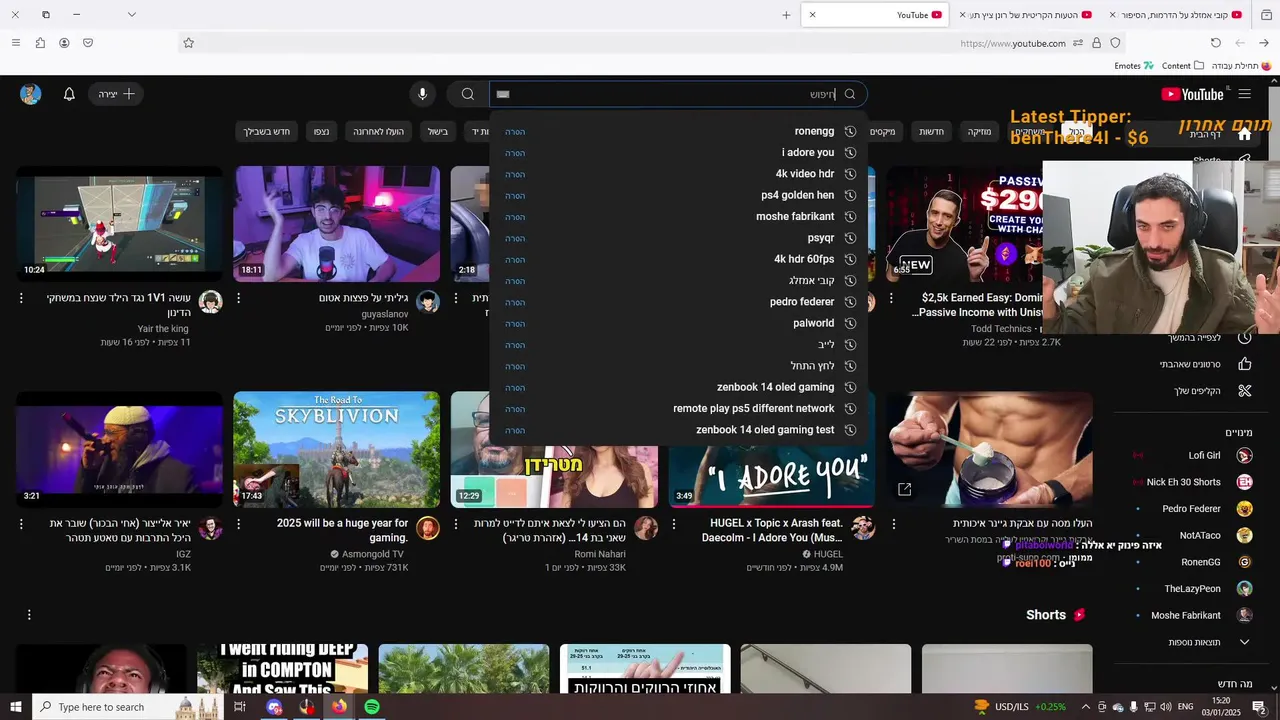Click the 'יצירה' create button

pos(117,94)
